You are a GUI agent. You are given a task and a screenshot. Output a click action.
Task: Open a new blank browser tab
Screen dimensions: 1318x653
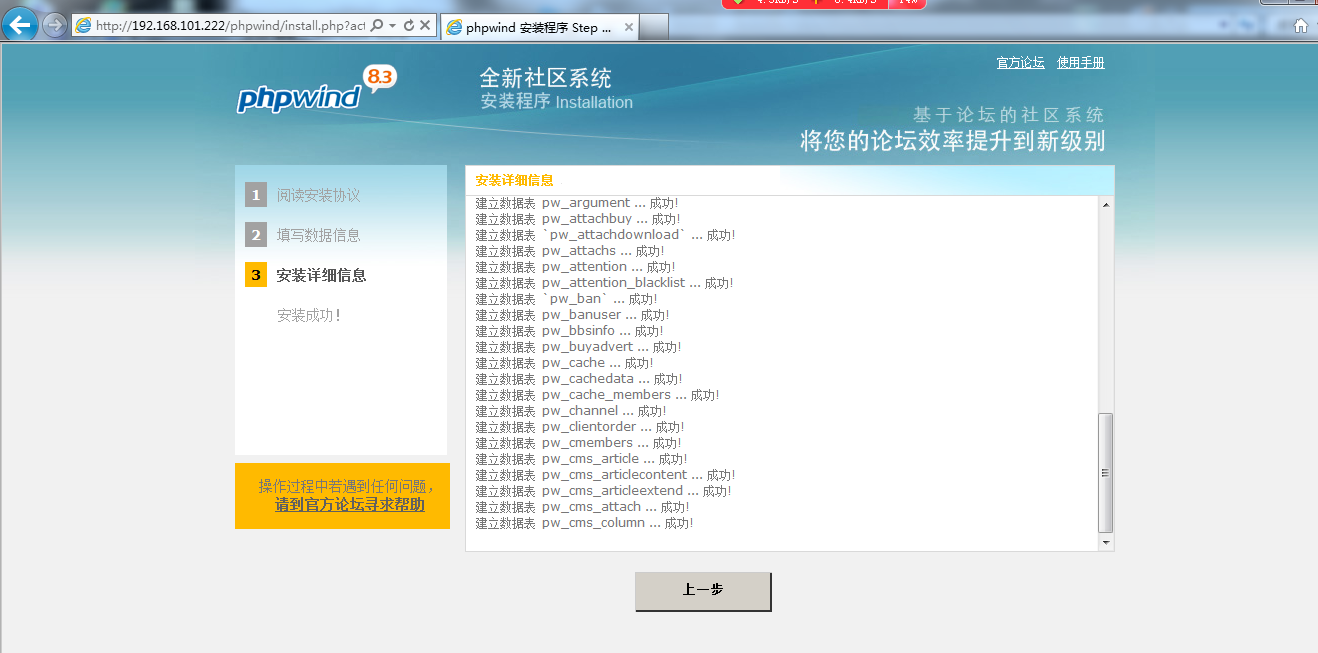pyautogui.click(x=655, y=28)
